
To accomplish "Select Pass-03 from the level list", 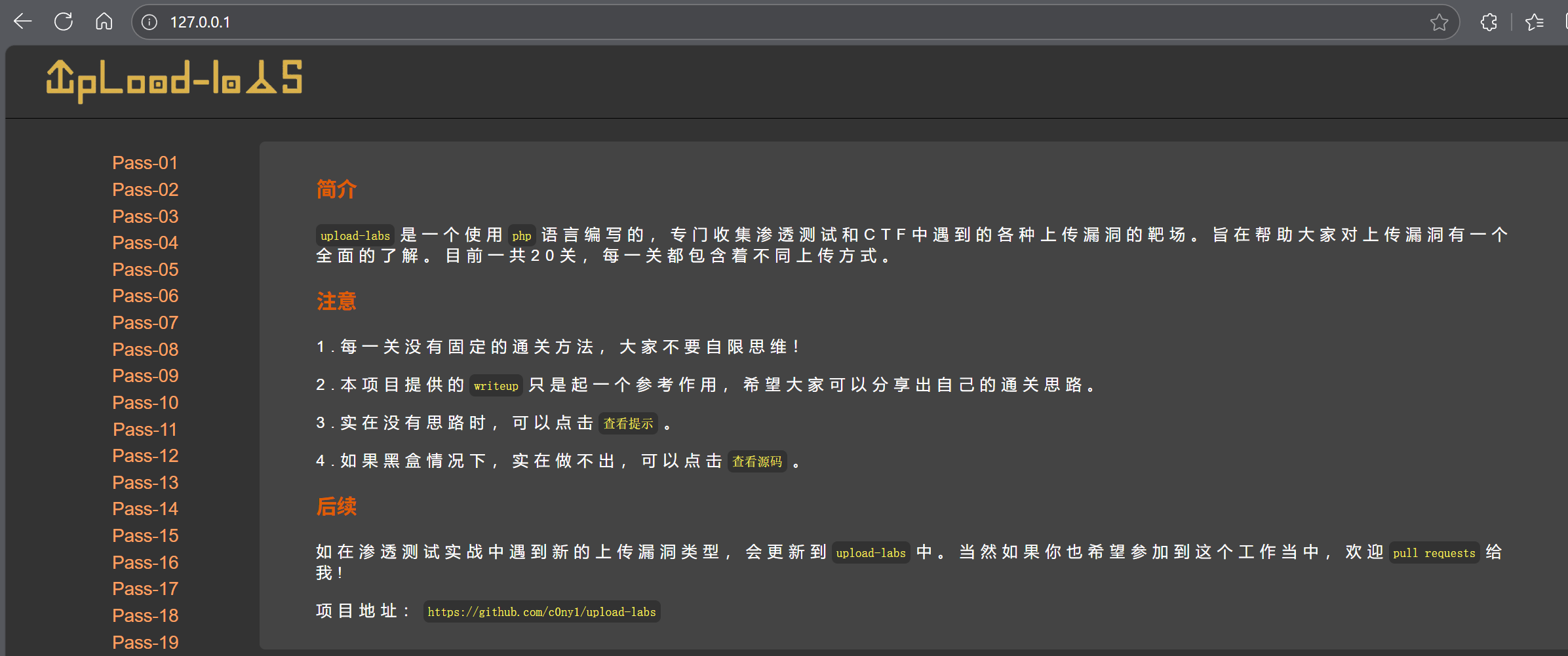I will click(145, 216).
